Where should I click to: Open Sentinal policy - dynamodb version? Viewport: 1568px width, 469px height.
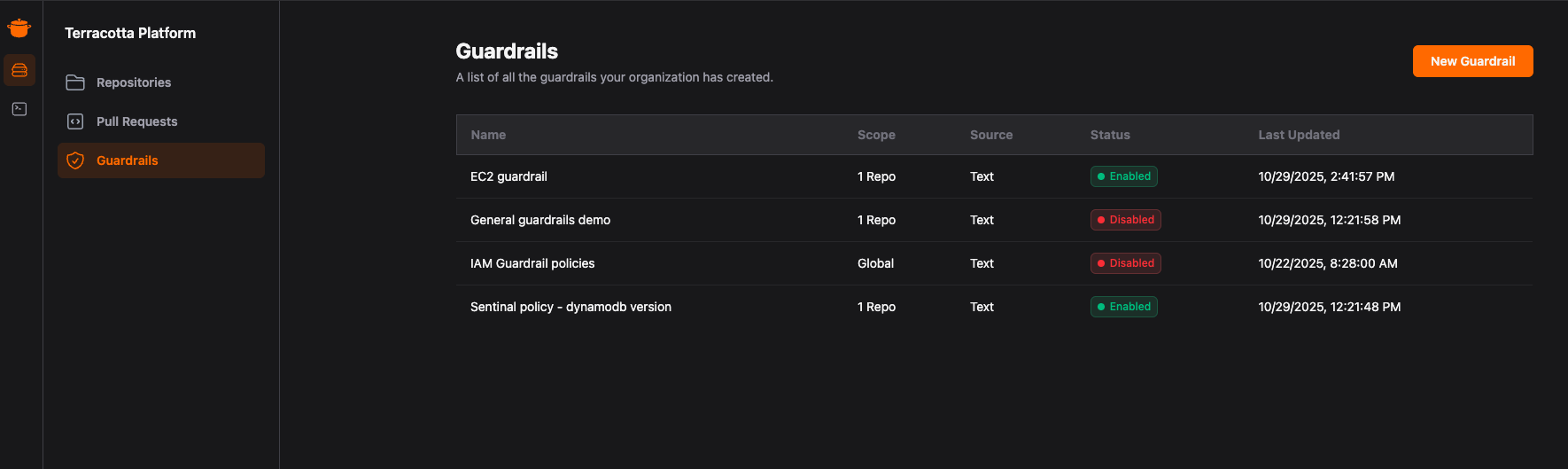tap(571, 307)
